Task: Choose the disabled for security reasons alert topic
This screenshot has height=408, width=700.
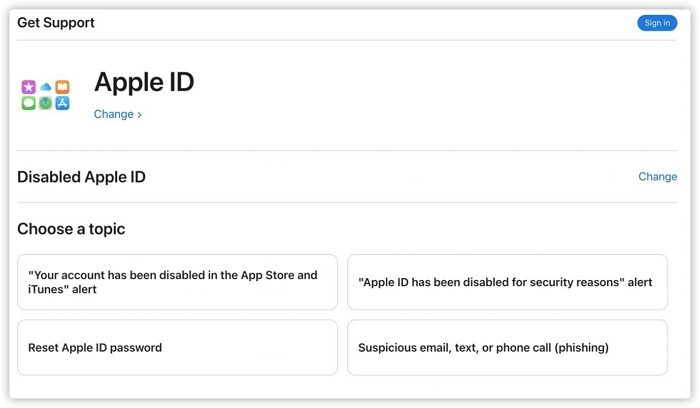Action: [507, 282]
